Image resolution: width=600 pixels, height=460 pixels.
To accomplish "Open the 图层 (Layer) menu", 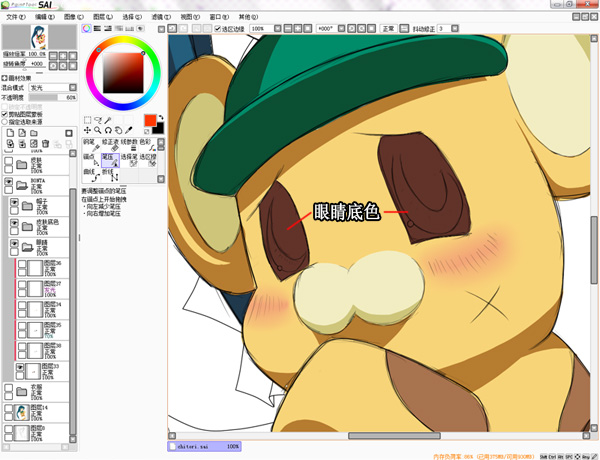I will [102, 18].
